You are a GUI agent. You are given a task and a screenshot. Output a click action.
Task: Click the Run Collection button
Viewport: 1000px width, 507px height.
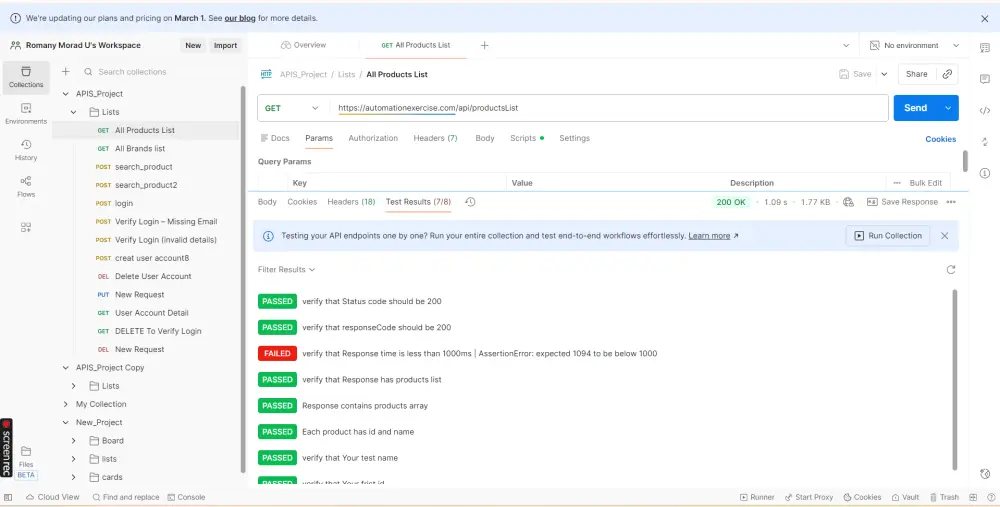[888, 236]
